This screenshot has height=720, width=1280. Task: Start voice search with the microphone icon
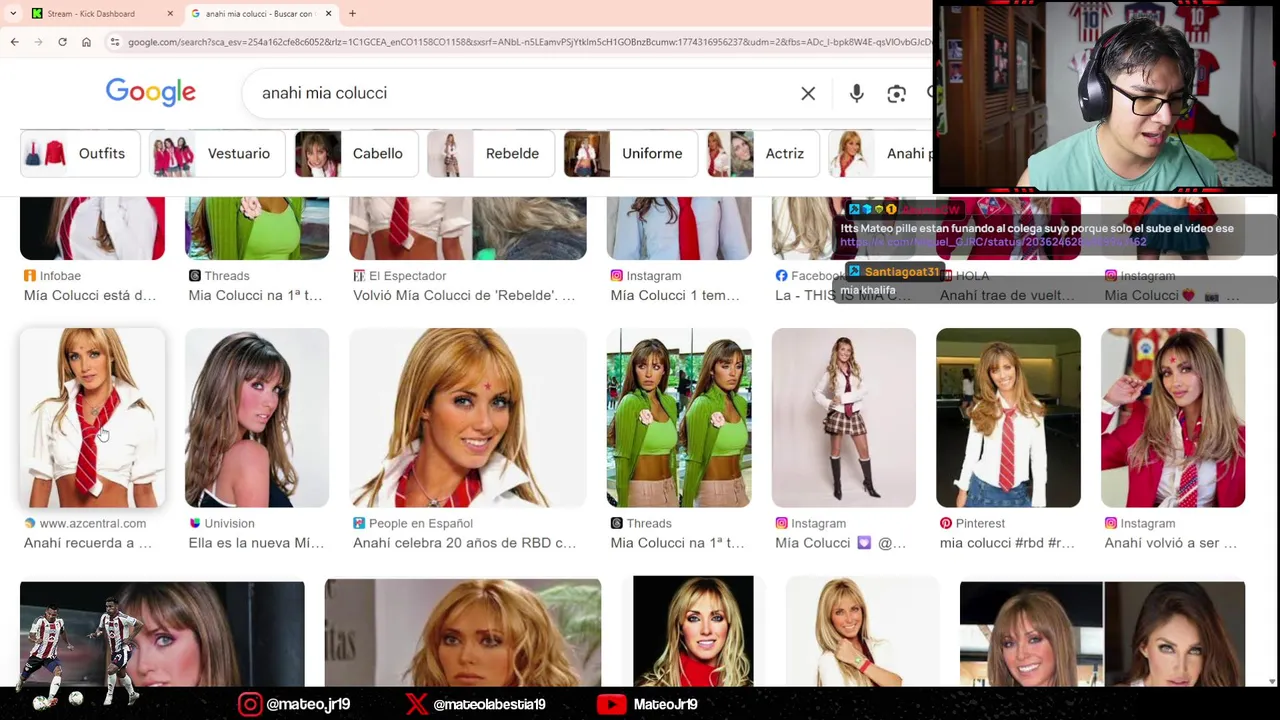(x=857, y=93)
